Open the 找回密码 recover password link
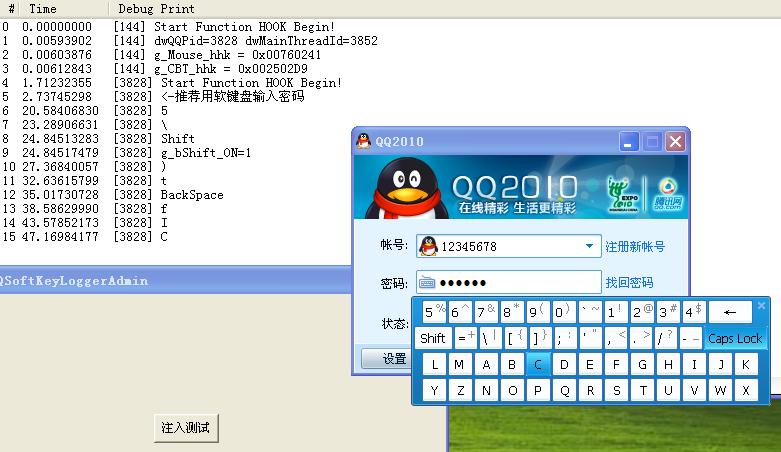Screen dimensions: 781x452 (629, 283)
